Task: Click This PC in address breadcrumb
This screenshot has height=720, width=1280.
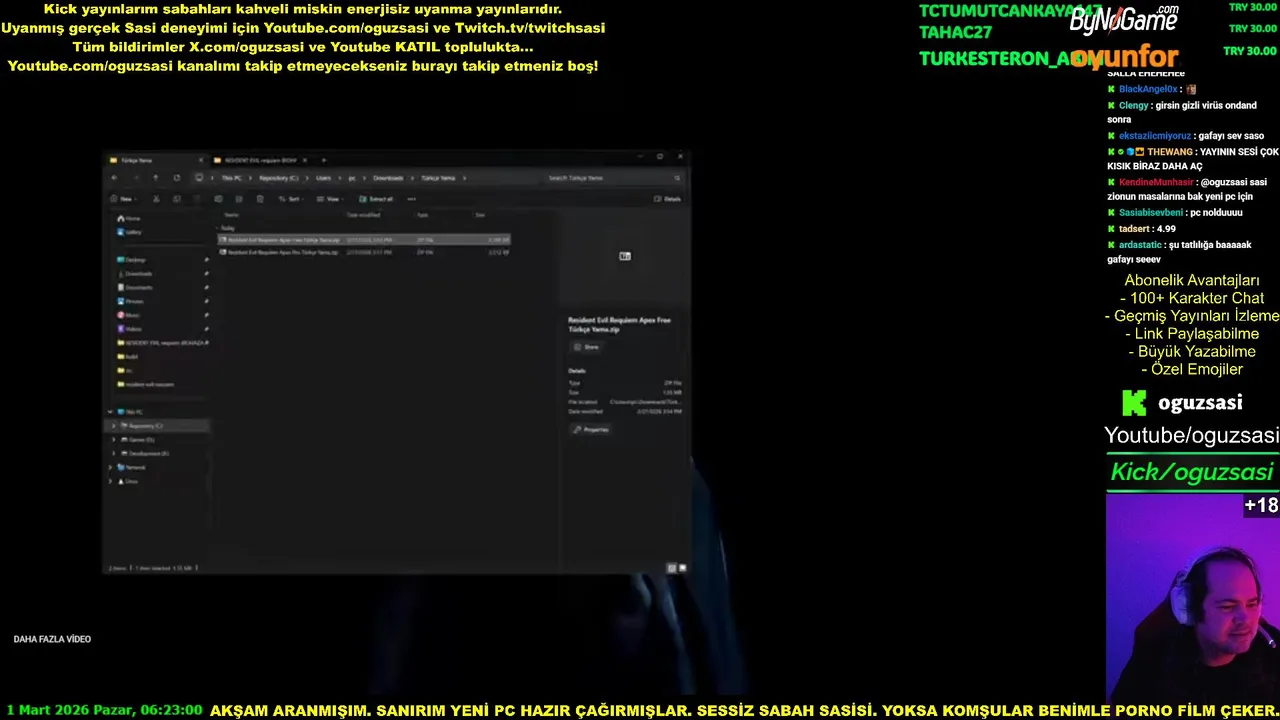Action: (x=231, y=178)
